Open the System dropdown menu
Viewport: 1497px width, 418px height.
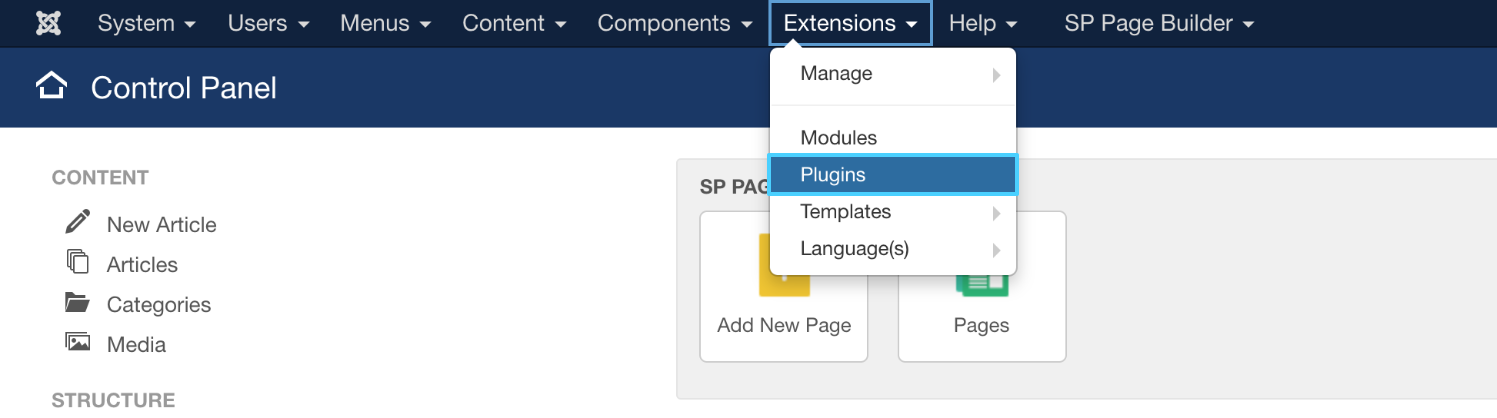pos(146,23)
